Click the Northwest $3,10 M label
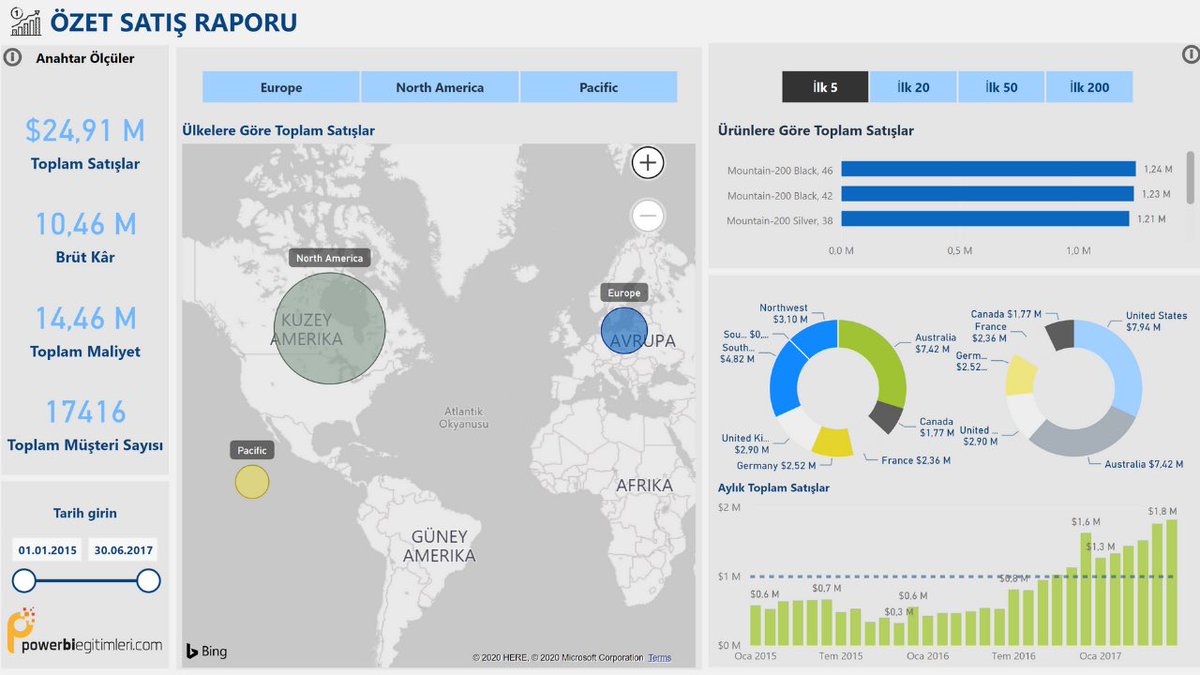Screen dimensions: 1200x675 tap(783, 313)
